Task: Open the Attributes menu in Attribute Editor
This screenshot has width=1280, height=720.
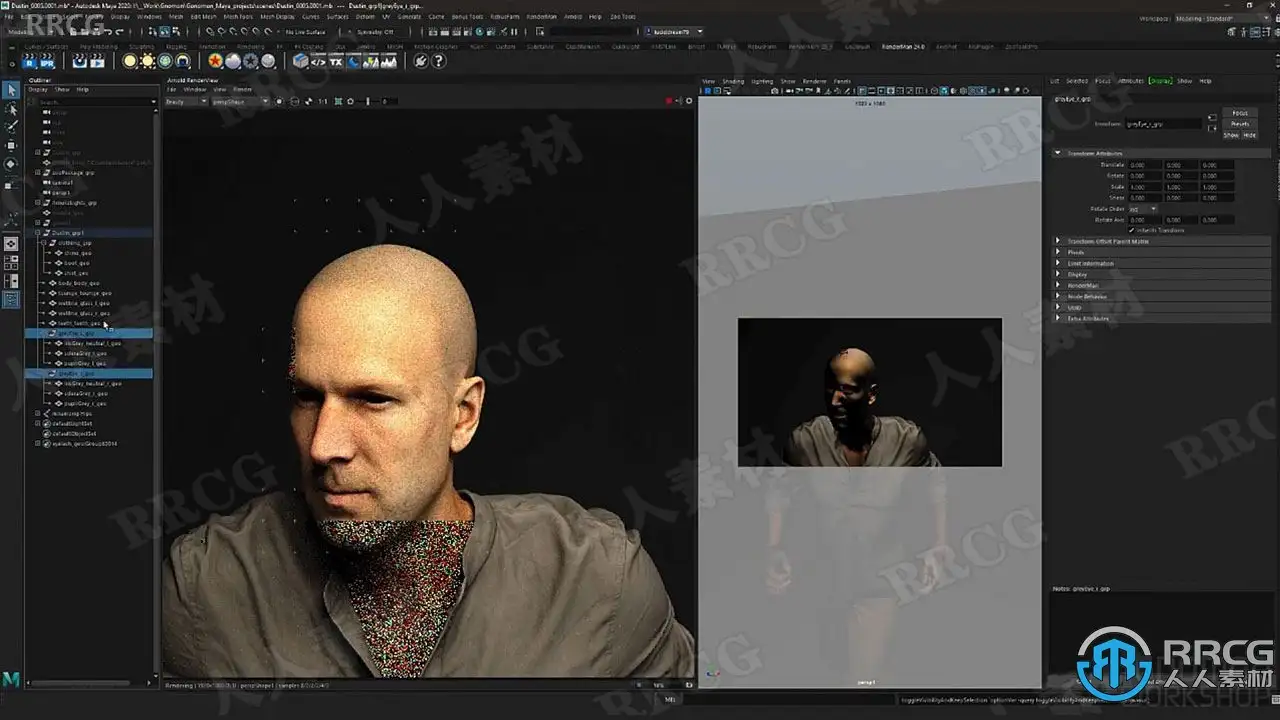Action: (x=1130, y=81)
